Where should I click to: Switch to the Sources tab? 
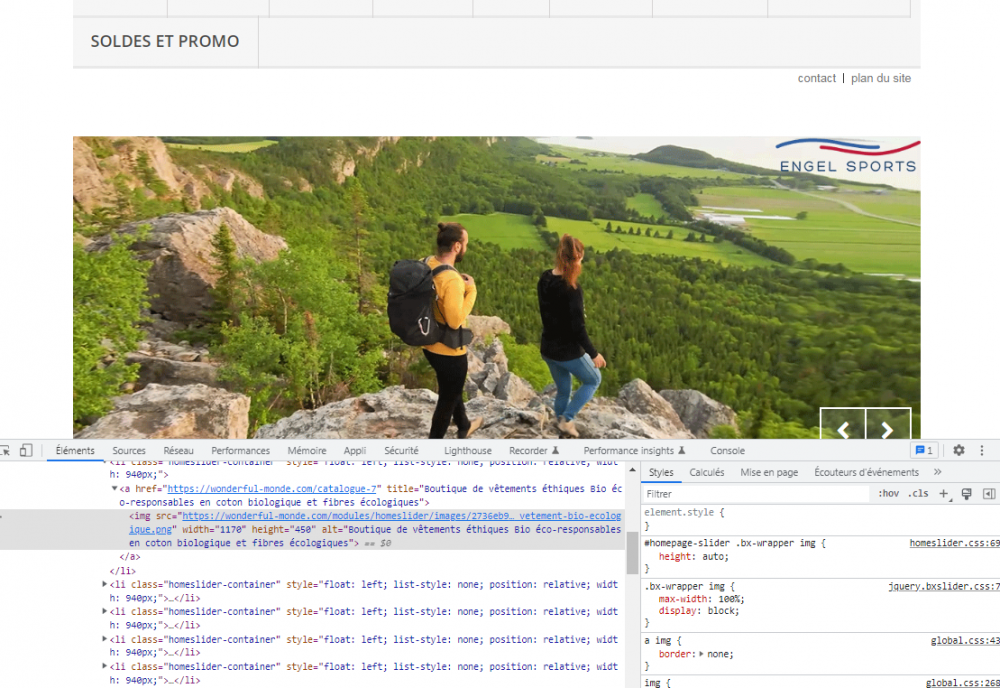click(x=129, y=450)
